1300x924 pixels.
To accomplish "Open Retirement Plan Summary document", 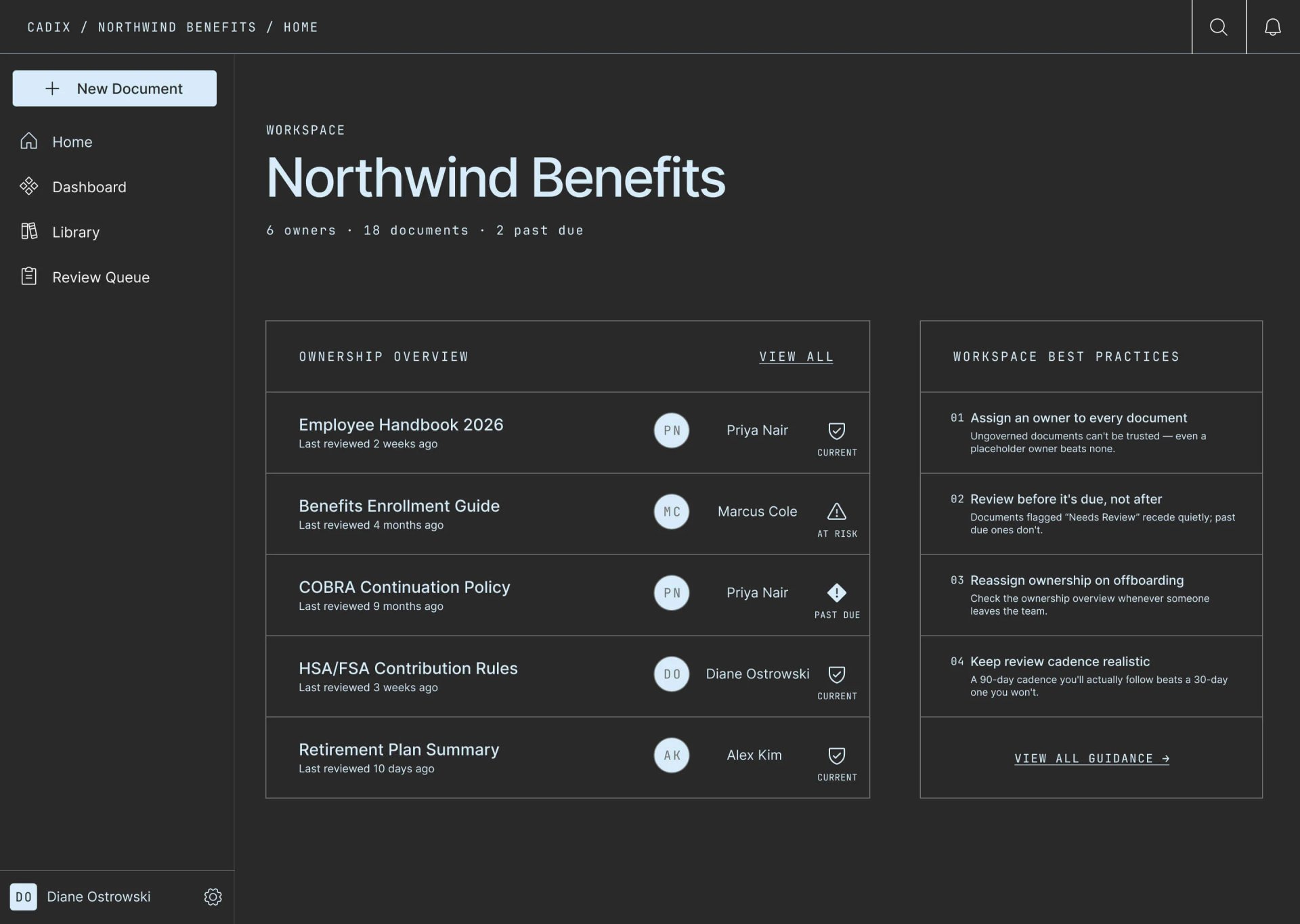I will pos(399,749).
